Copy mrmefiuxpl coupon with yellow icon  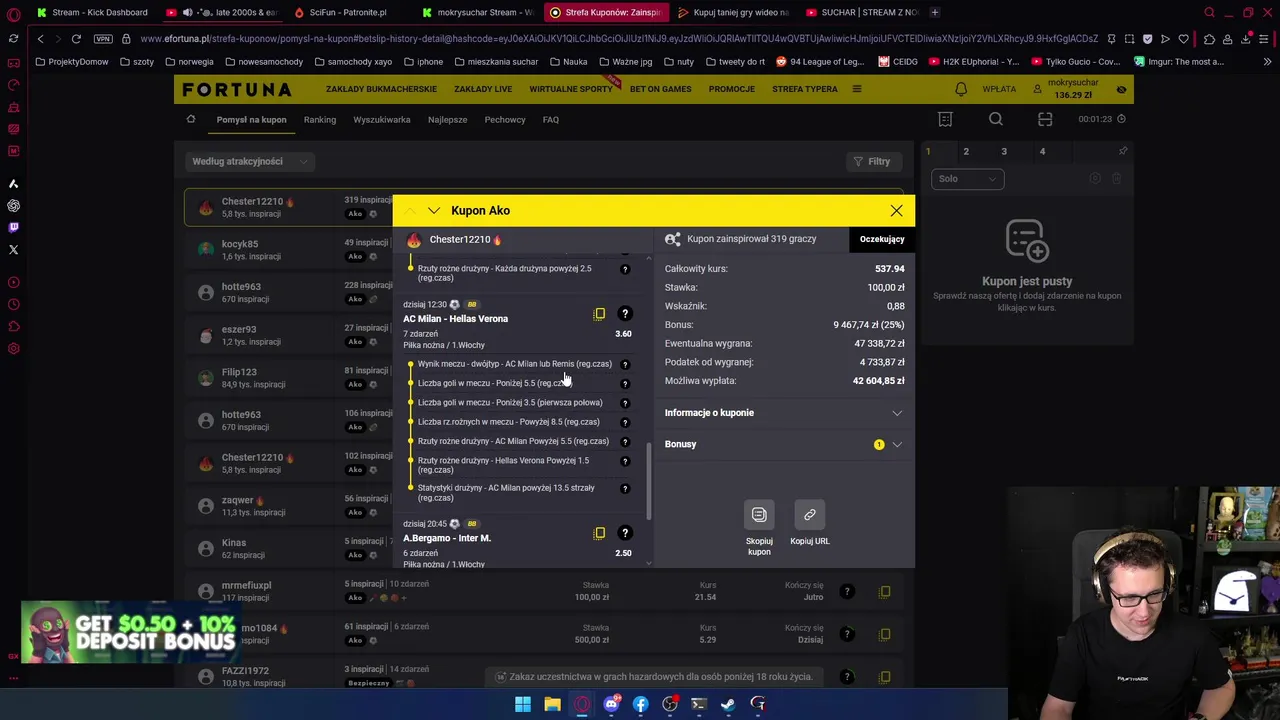(x=885, y=592)
